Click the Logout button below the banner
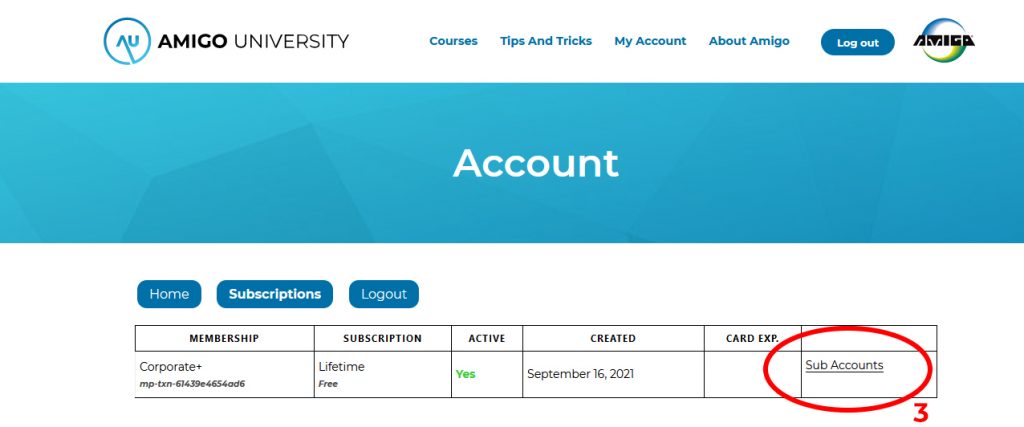The height and width of the screenshot is (427, 1024). click(x=384, y=294)
